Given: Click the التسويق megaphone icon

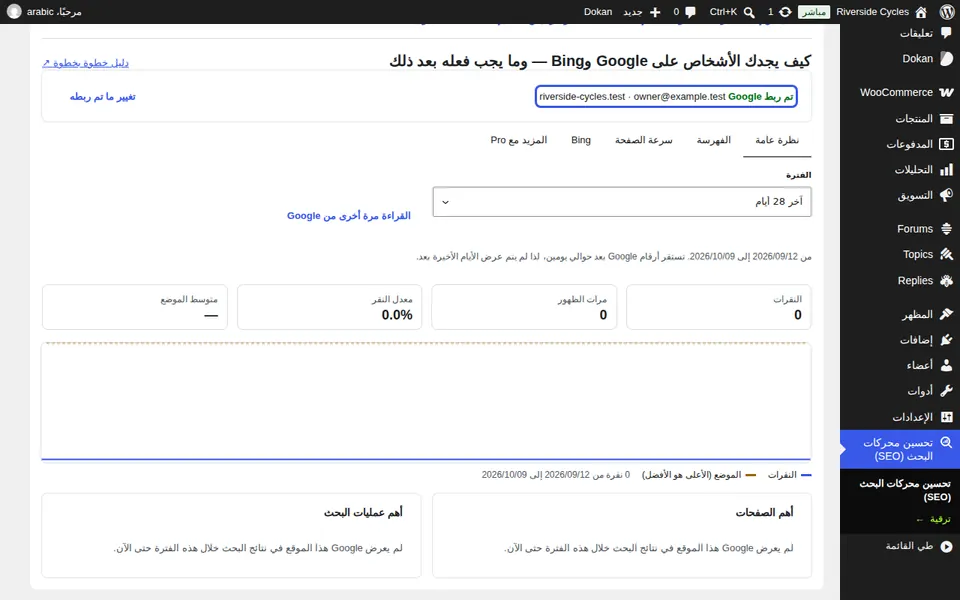Looking at the screenshot, I should [947, 195].
